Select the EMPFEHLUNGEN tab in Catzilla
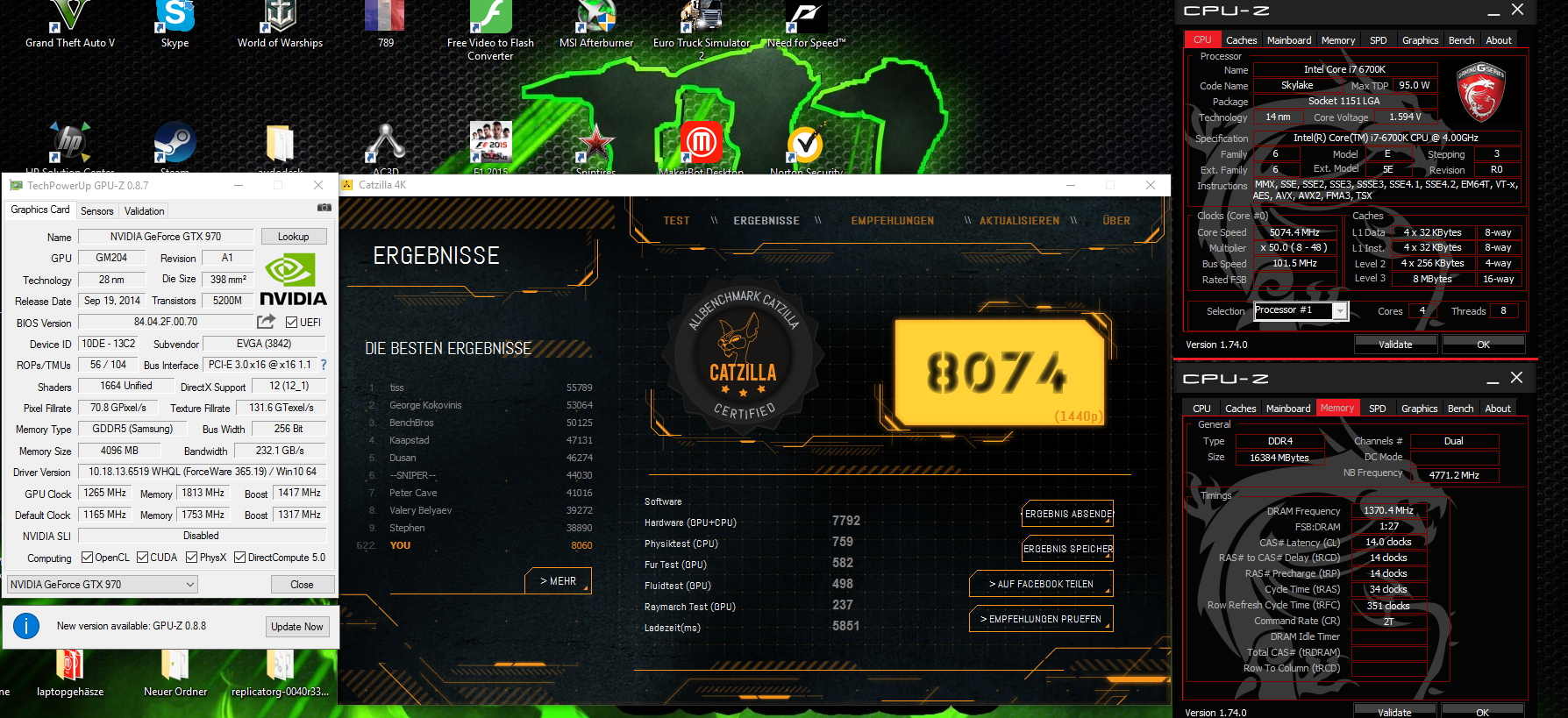The width and height of the screenshot is (1568, 718). tap(892, 221)
